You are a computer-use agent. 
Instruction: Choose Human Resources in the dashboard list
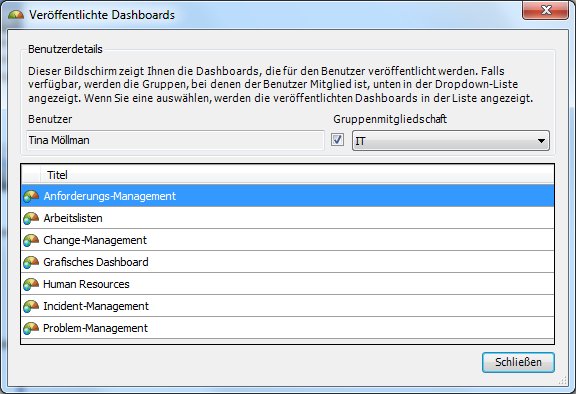click(x=288, y=284)
